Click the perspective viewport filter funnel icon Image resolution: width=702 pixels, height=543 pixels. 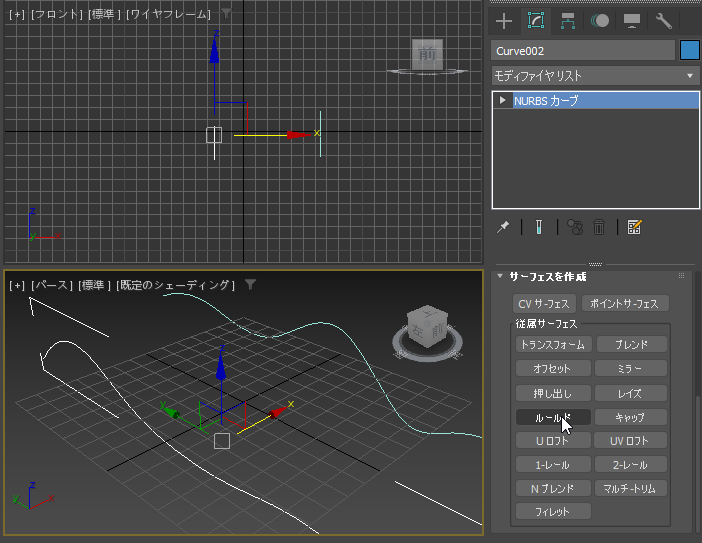pos(250,284)
